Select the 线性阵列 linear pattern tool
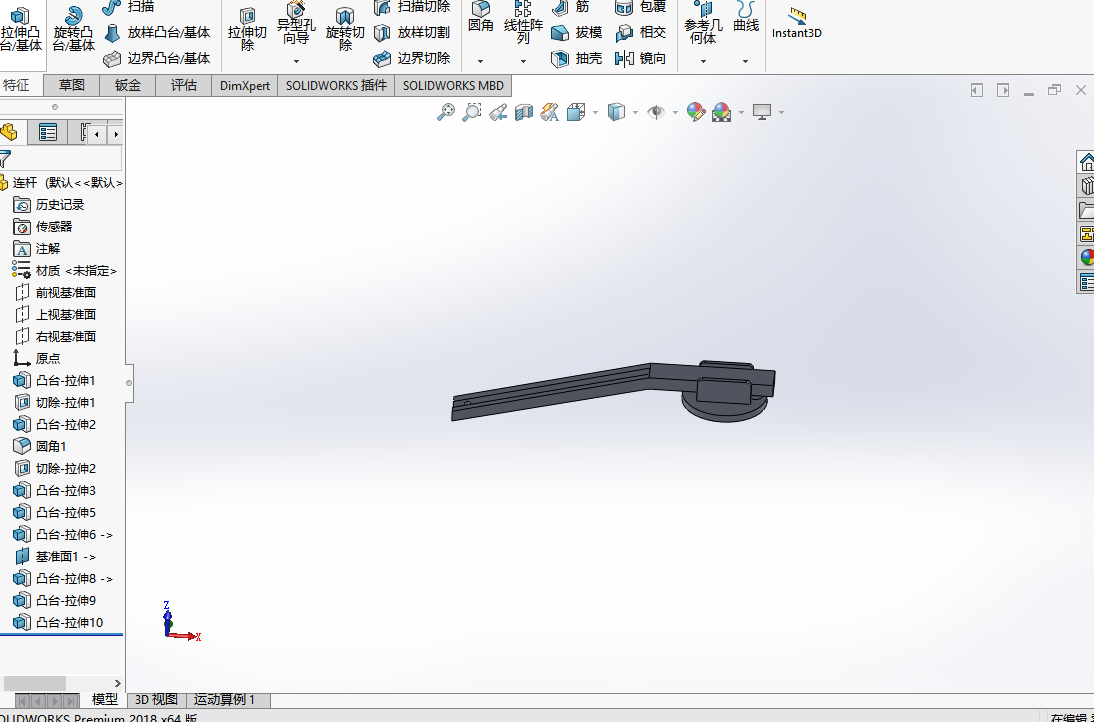Image resolution: width=1094 pixels, height=722 pixels. 523,24
